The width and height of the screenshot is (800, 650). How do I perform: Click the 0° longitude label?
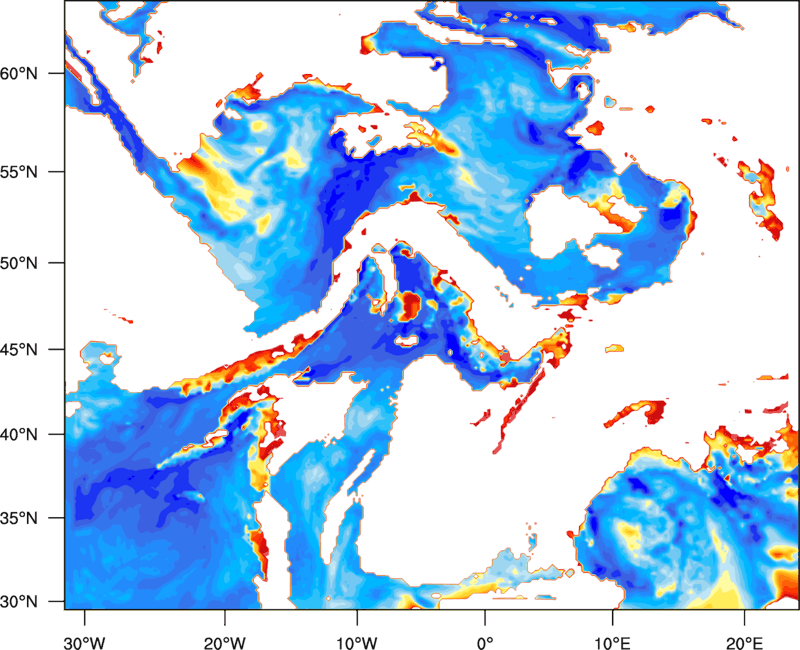[485, 643]
